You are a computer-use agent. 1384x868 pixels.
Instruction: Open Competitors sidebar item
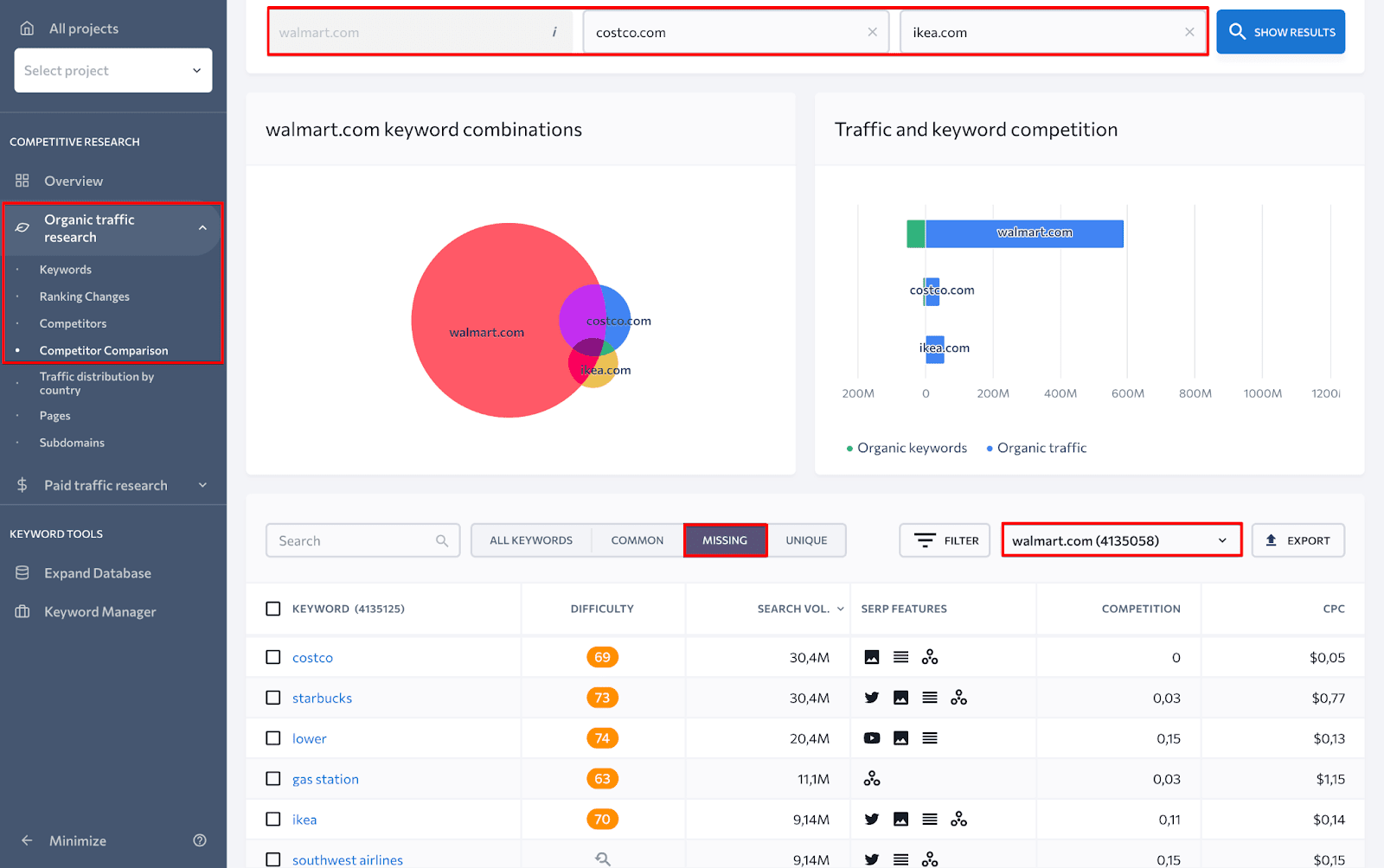[x=74, y=323]
